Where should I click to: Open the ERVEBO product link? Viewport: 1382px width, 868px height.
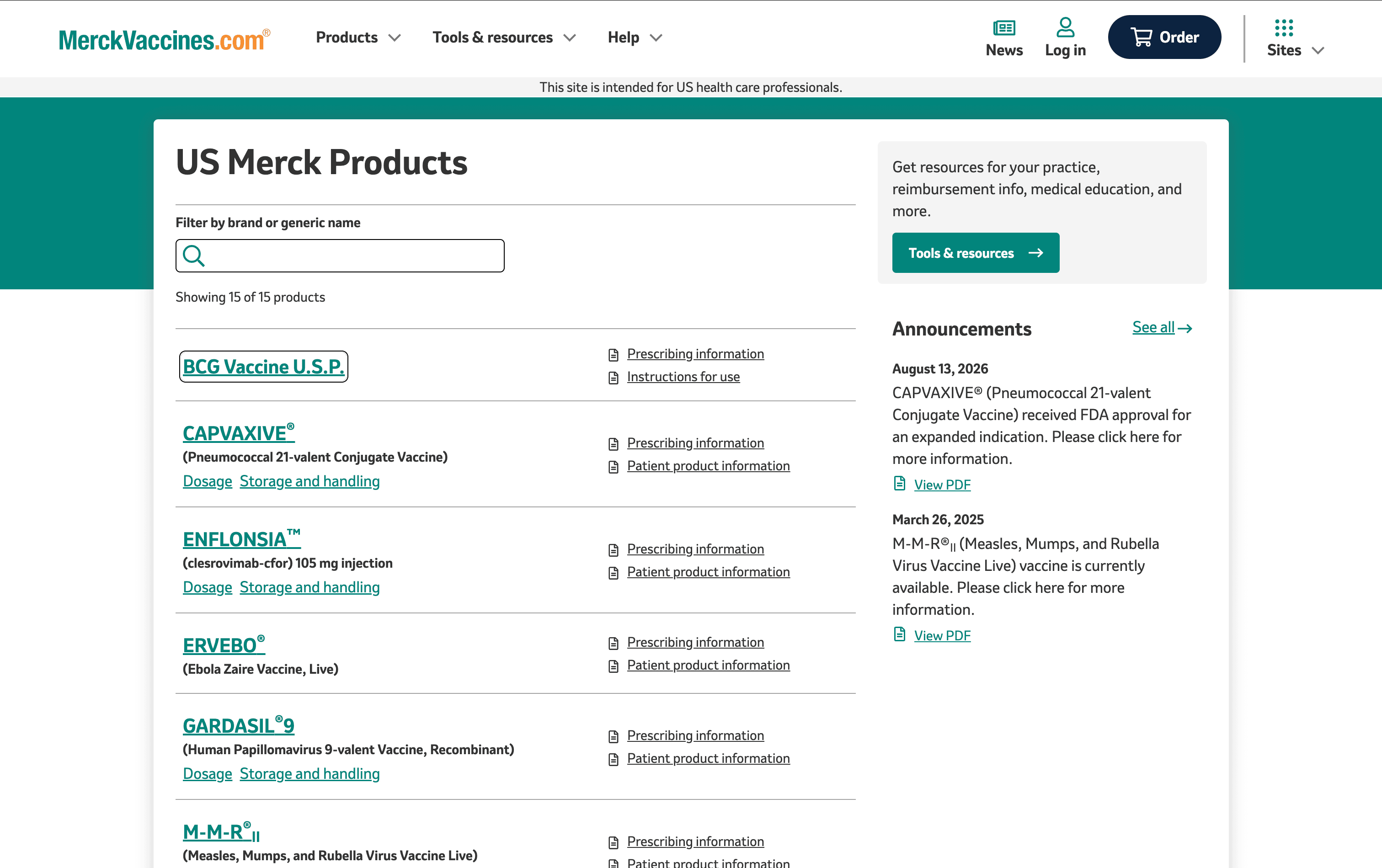224,645
